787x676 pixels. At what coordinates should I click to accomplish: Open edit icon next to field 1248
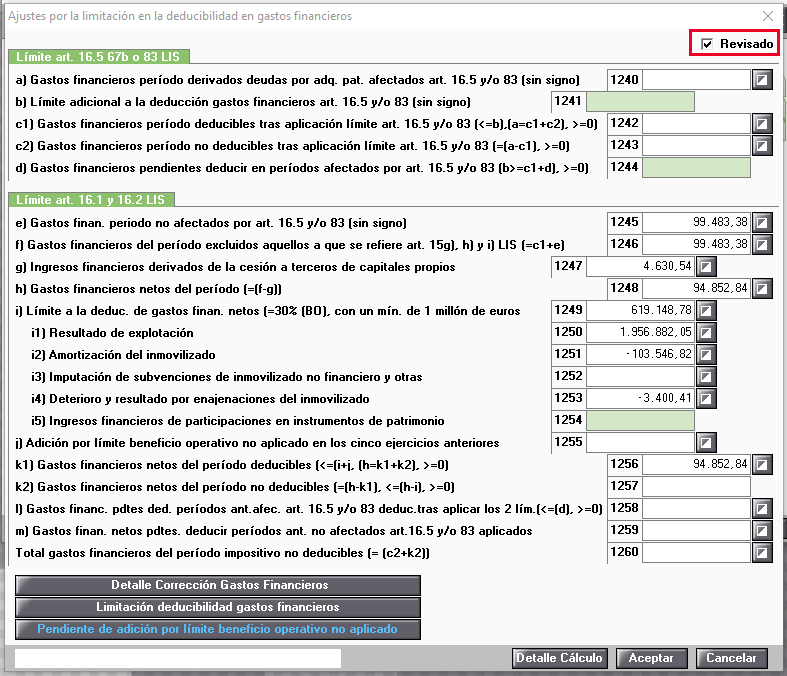tap(762, 289)
